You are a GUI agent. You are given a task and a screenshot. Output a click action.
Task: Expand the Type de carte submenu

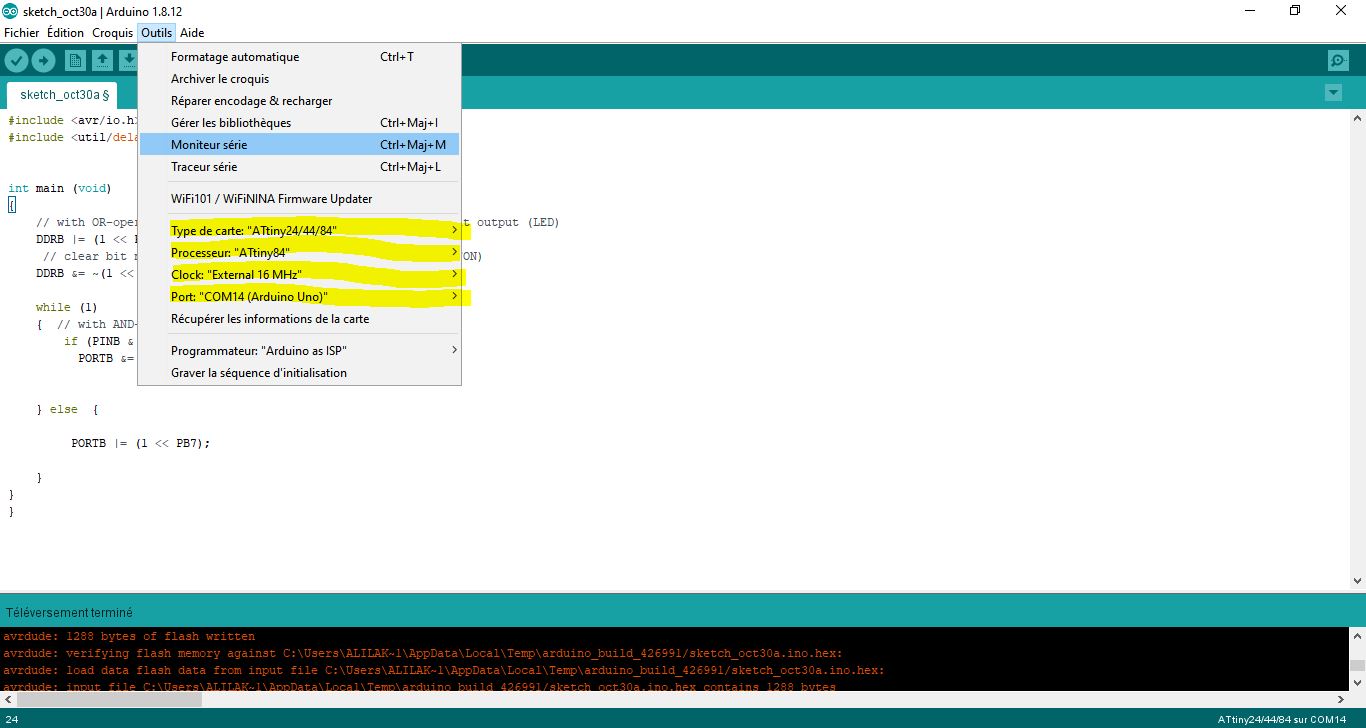pos(300,231)
